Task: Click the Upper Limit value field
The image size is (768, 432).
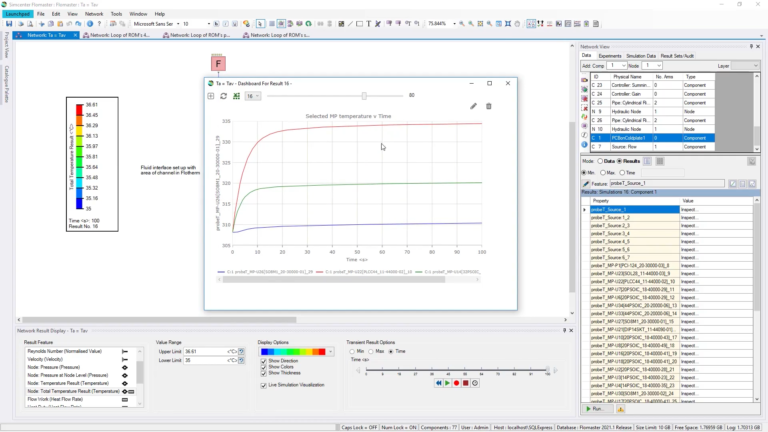Action: 204,352
